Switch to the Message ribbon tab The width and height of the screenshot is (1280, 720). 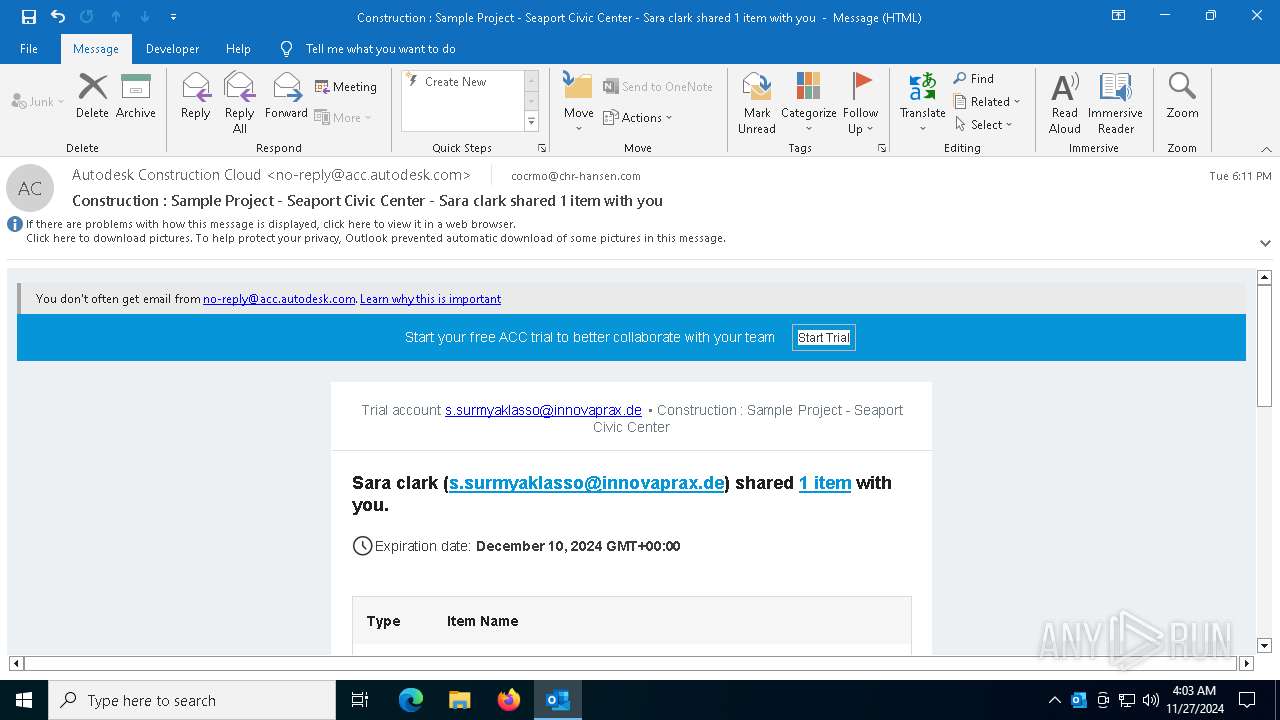click(x=96, y=49)
